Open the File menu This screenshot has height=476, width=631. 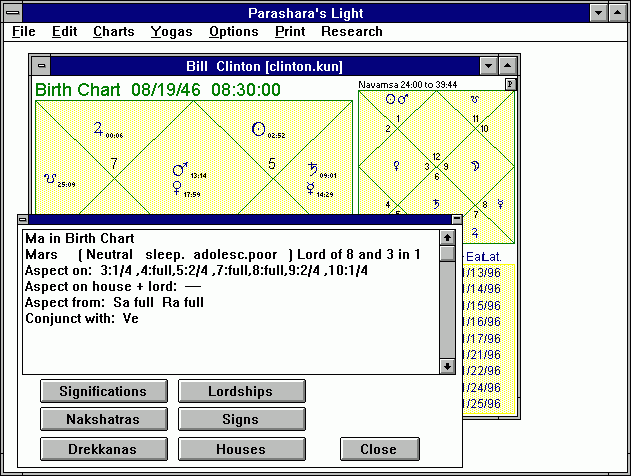(x=24, y=31)
